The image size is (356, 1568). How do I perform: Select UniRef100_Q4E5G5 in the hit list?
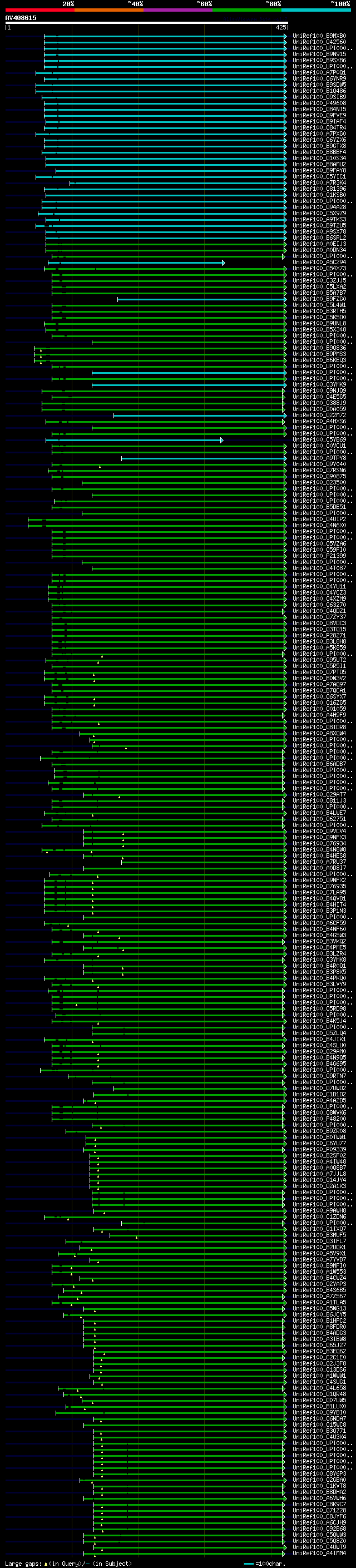[x=319, y=397]
